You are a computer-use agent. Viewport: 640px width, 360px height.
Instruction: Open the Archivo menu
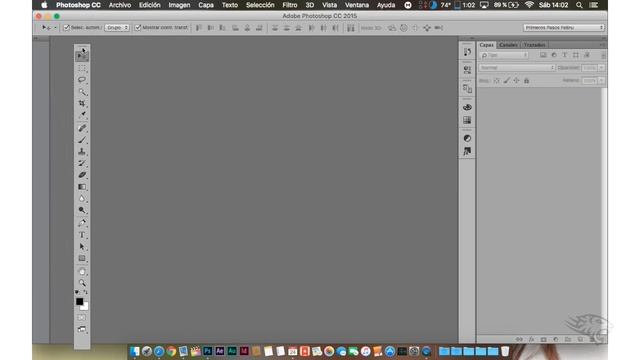point(120,5)
